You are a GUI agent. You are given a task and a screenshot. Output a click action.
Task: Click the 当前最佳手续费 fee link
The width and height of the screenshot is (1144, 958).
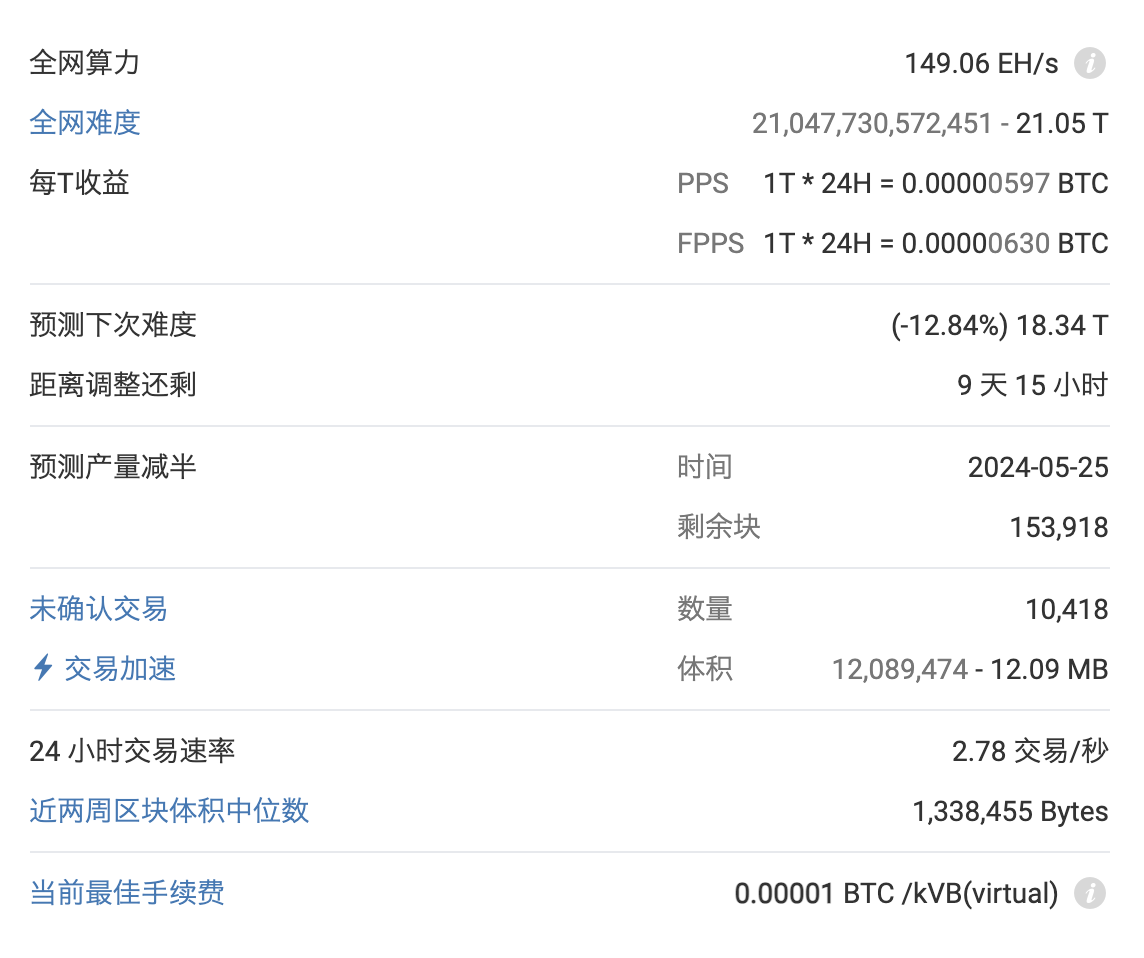[125, 894]
